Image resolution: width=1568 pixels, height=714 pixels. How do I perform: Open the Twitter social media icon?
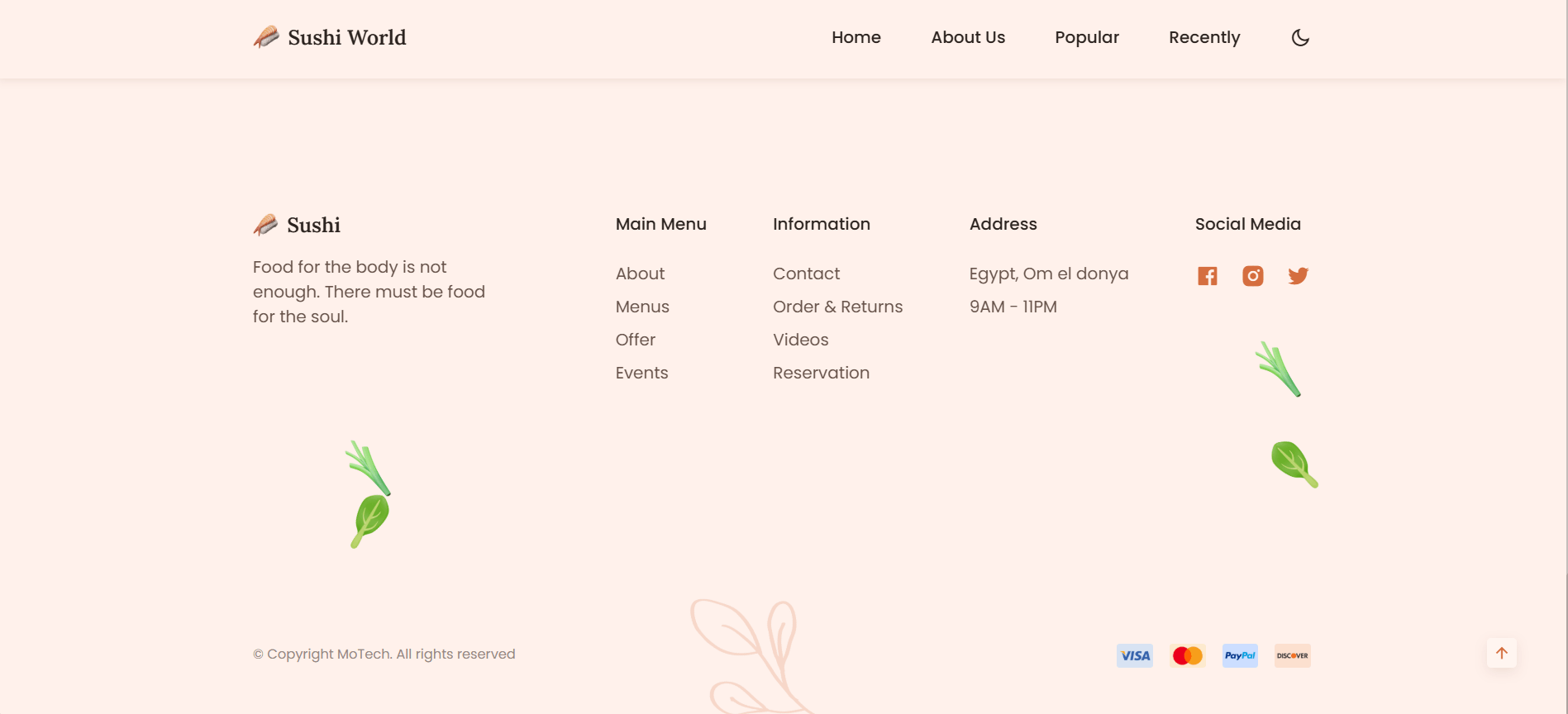pyautogui.click(x=1298, y=276)
